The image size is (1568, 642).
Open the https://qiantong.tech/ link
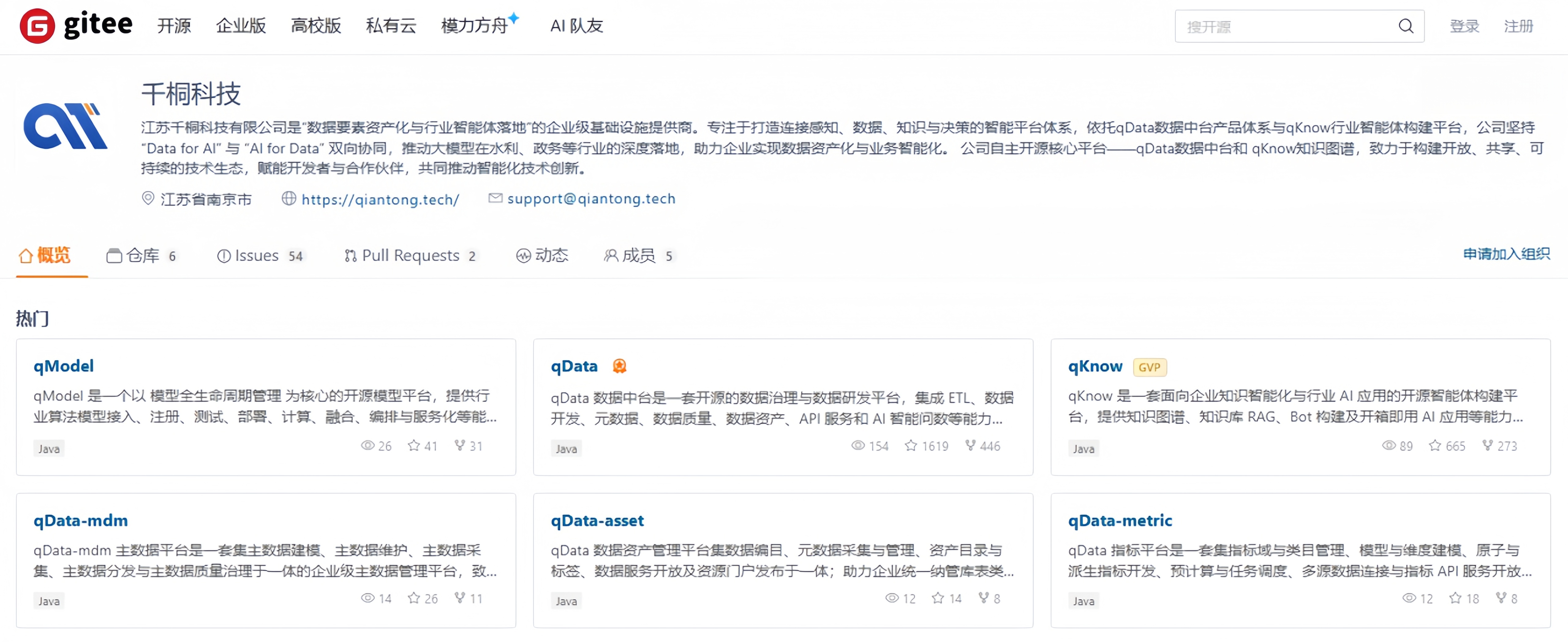pyautogui.click(x=380, y=199)
